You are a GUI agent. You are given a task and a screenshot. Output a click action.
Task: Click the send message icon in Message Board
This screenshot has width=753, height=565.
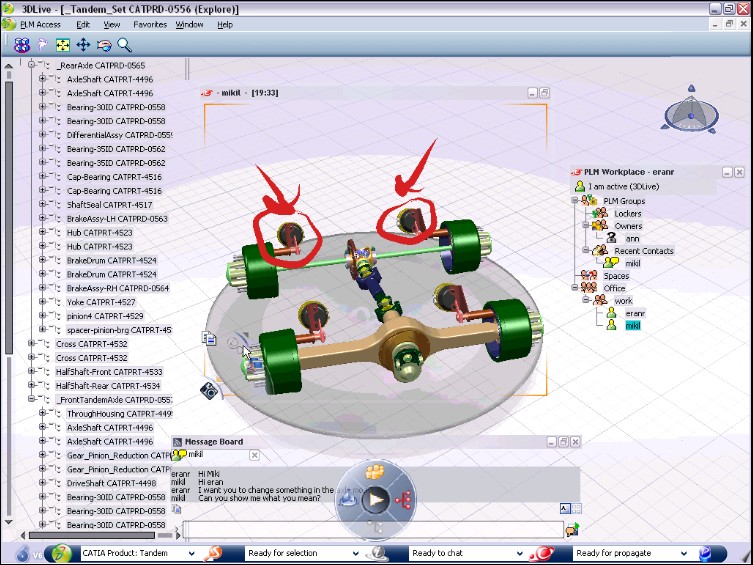coord(572,529)
